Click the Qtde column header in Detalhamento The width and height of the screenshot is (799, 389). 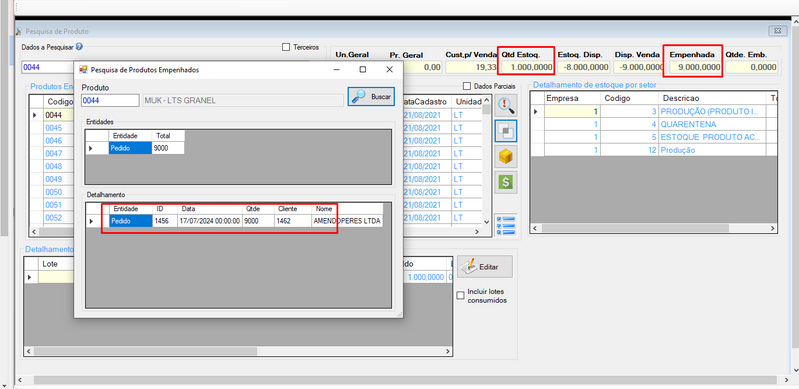click(257, 209)
